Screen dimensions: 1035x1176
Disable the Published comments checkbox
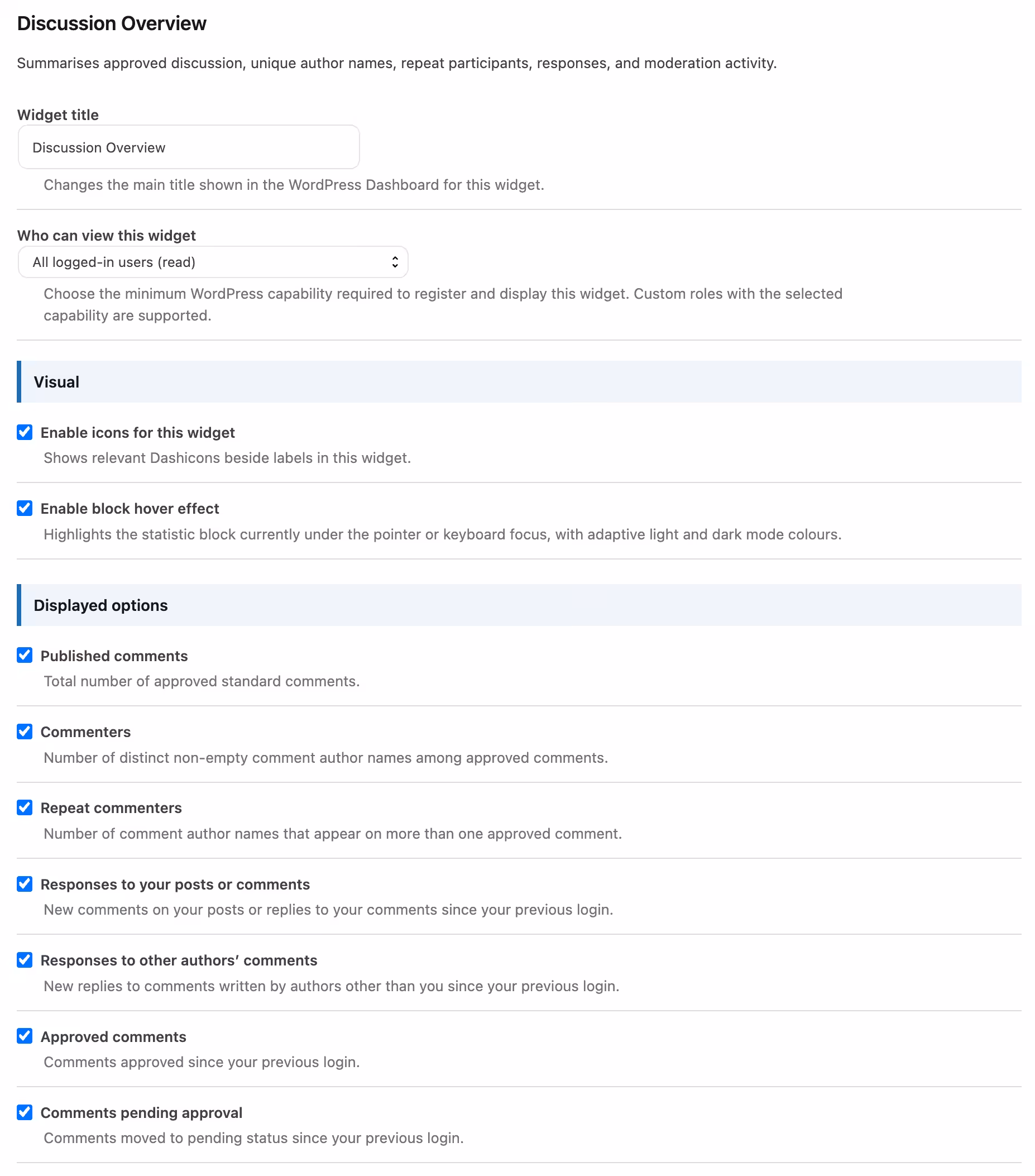(25, 656)
